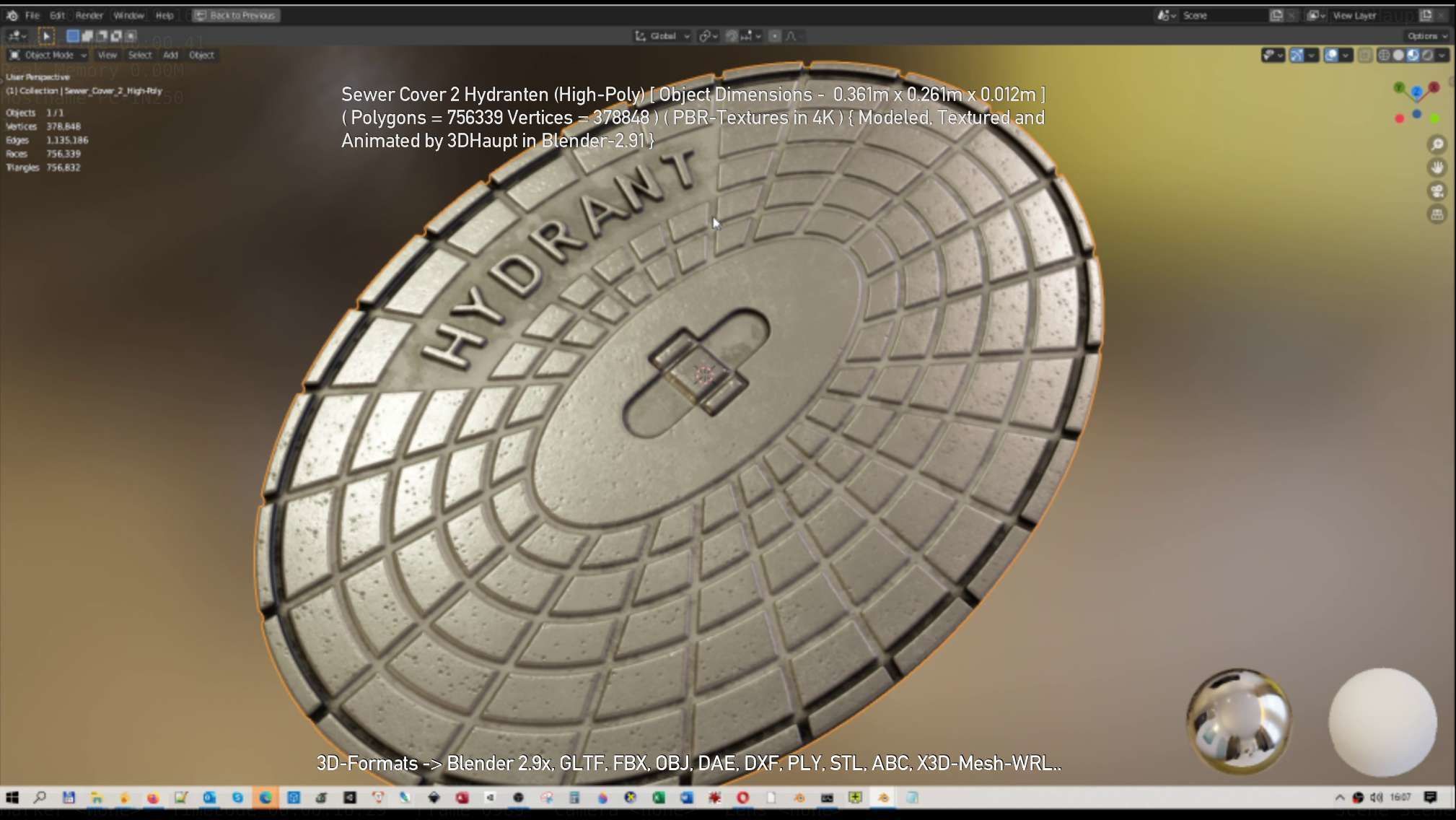Open the shading options dropdown arrow
Viewport: 1456px width, 820px height.
pyautogui.click(x=1442, y=55)
